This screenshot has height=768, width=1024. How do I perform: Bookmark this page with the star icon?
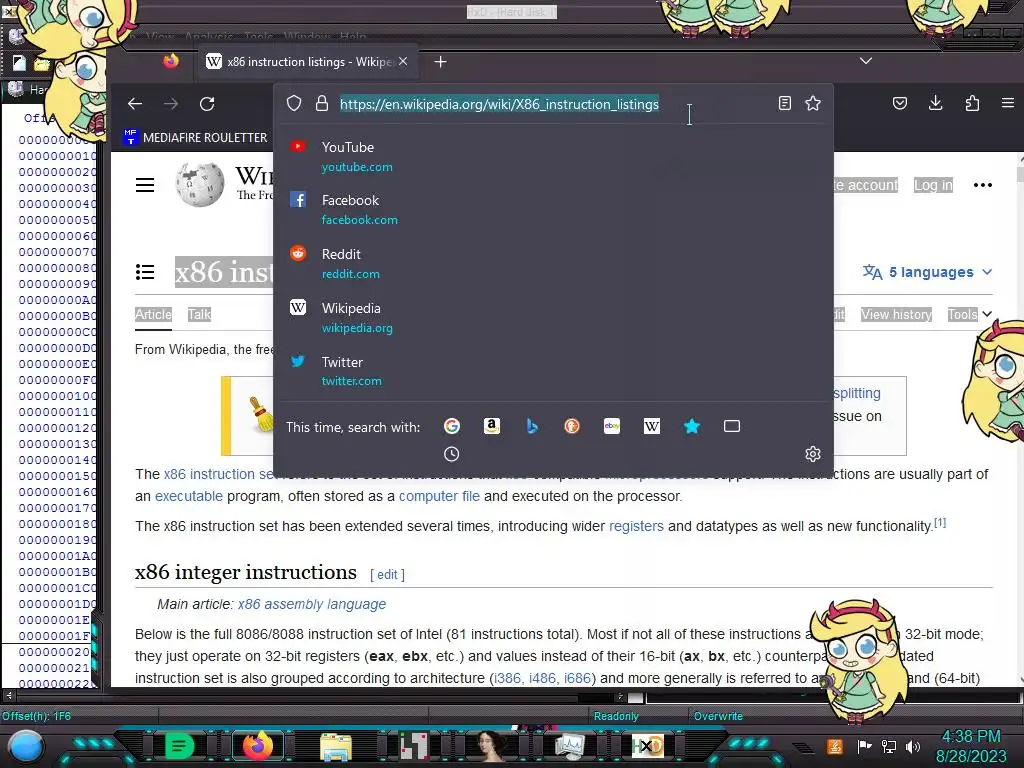point(812,103)
